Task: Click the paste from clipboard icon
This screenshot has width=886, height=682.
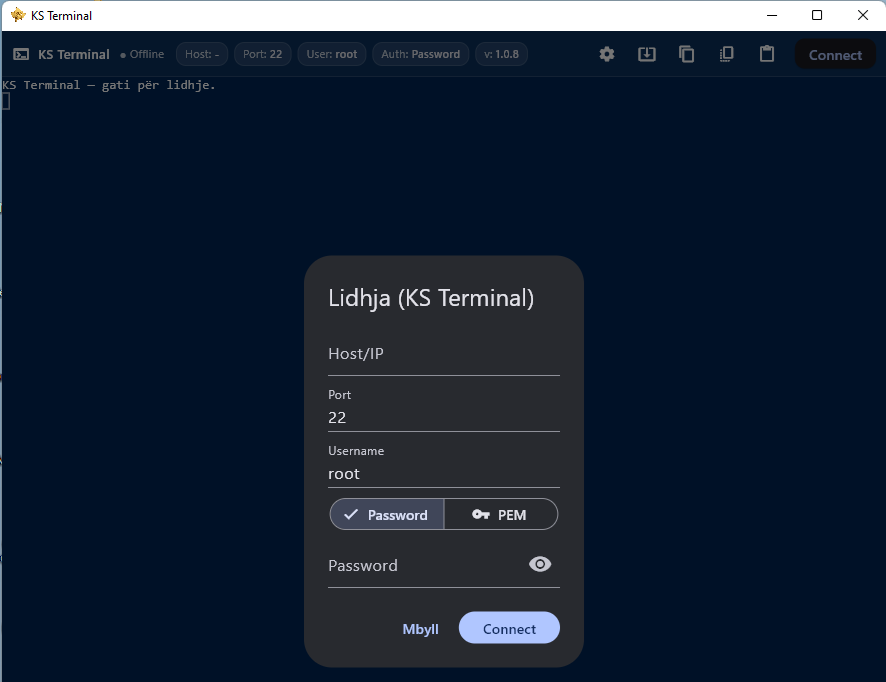Action: [766, 54]
